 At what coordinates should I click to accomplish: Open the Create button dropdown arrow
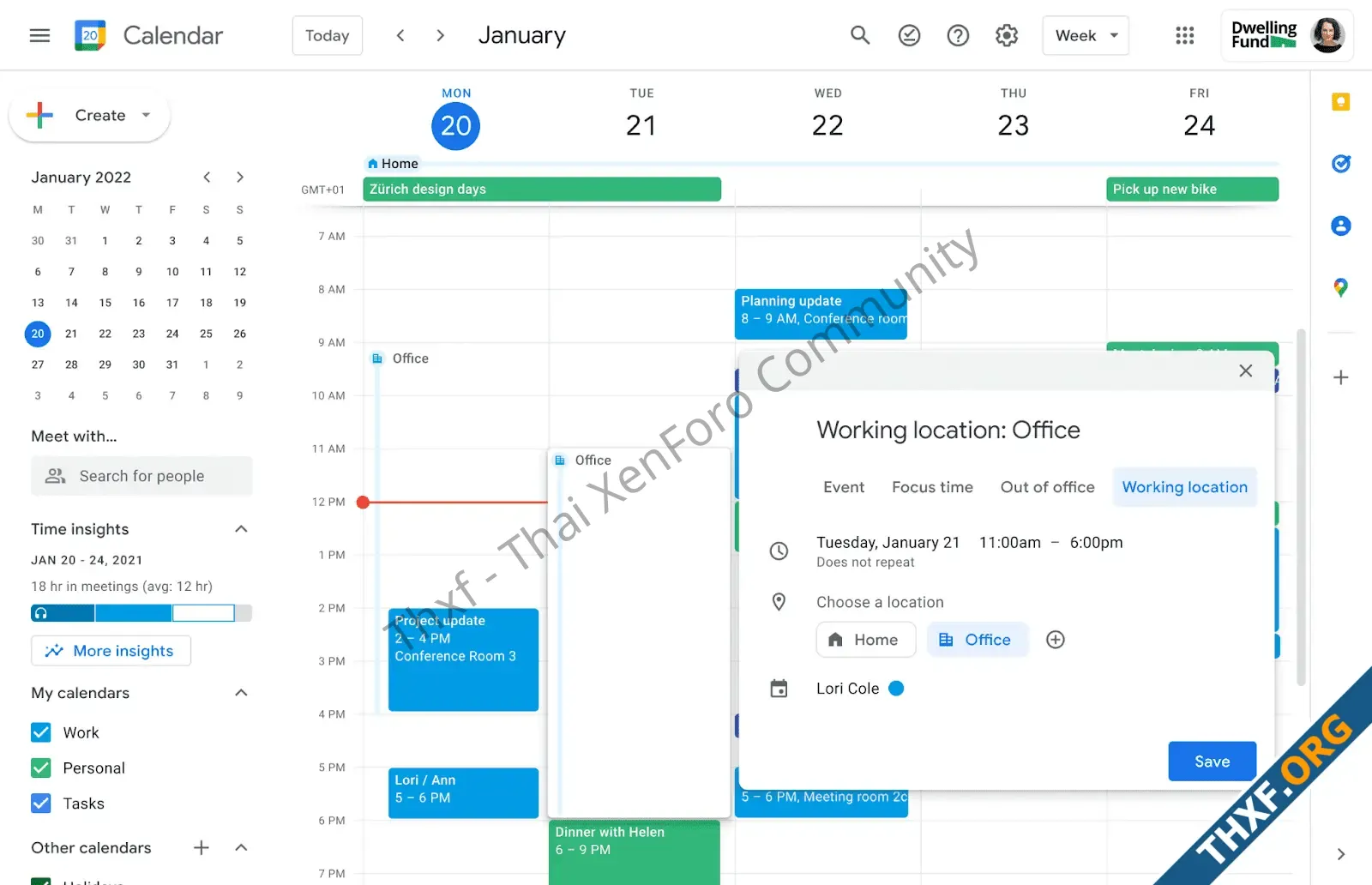click(146, 115)
